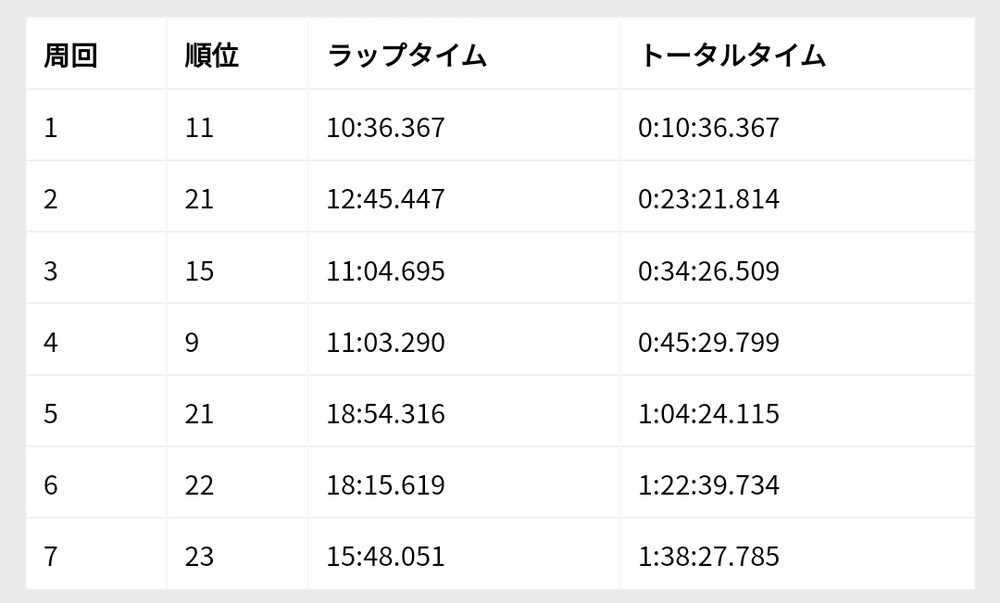This screenshot has width=1000, height=603.
Task: Click rank 9 in lap 4 row
Action: [192, 342]
